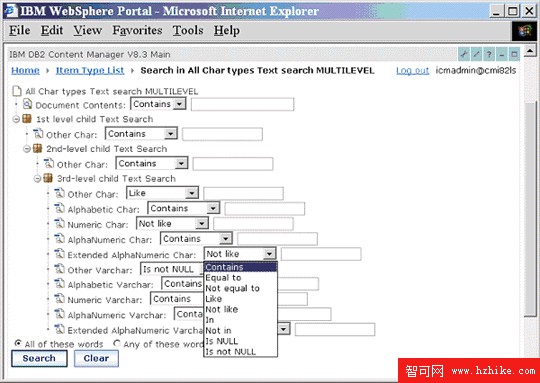The height and width of the screenshot is (383, 540).
Task: Click the vertical scrollbar thumb
Action: point(530,208)
